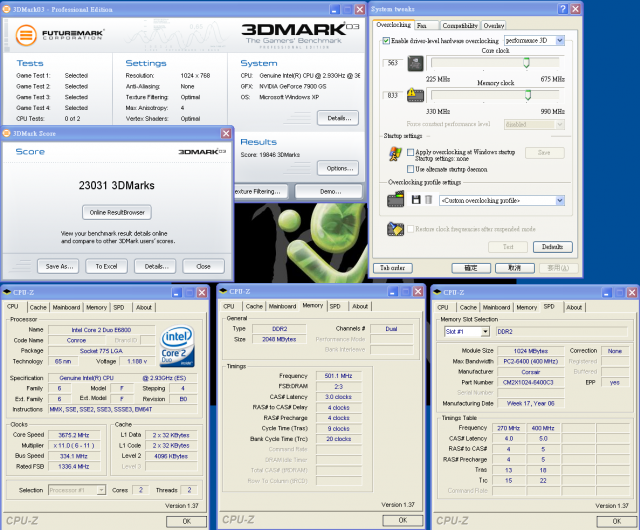Click the restore clock frequencies brush icon
640x530 pixels.
(x=395, y=229)
